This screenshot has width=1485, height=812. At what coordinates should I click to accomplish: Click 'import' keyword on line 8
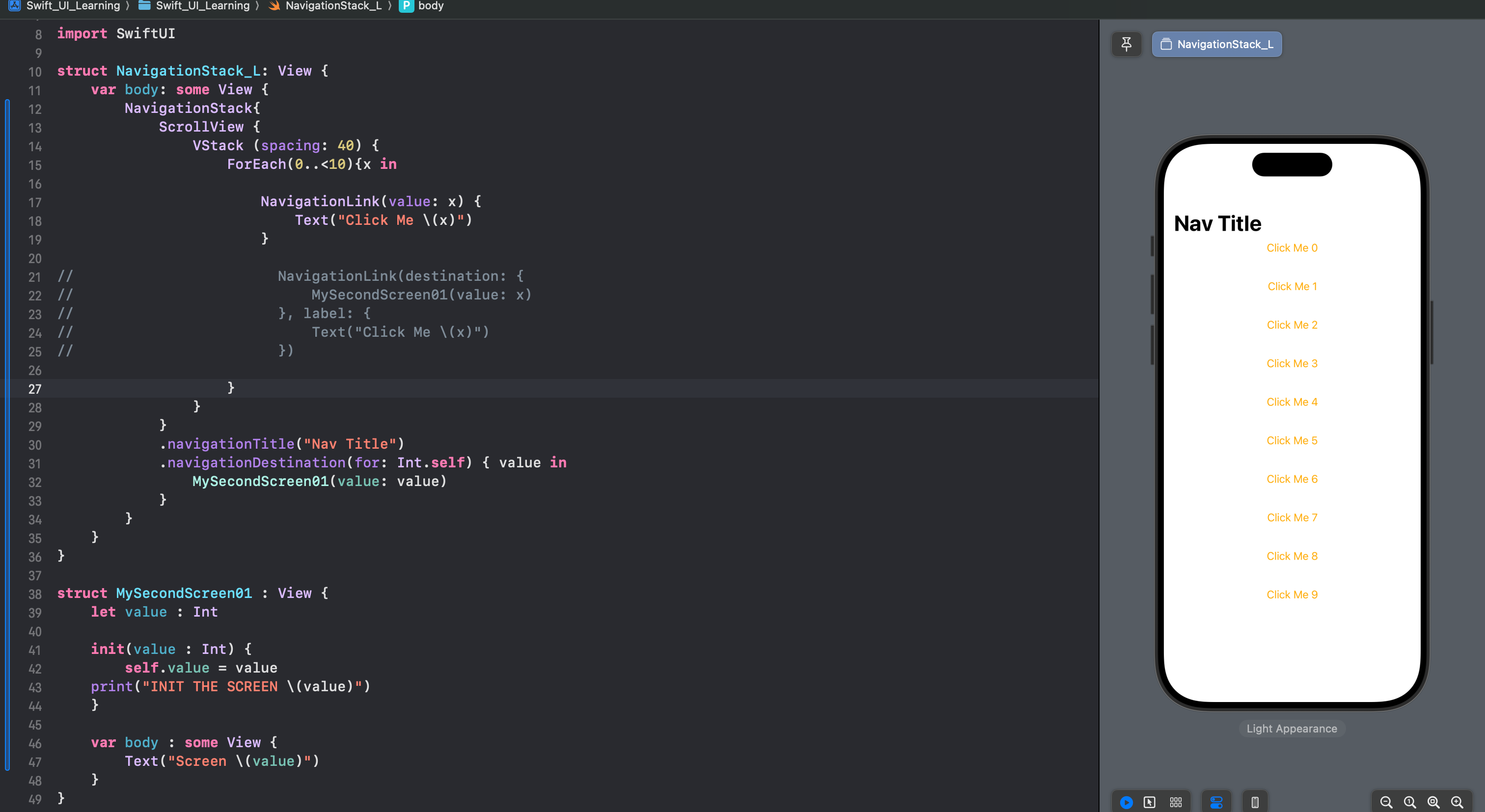coord(82,33)
